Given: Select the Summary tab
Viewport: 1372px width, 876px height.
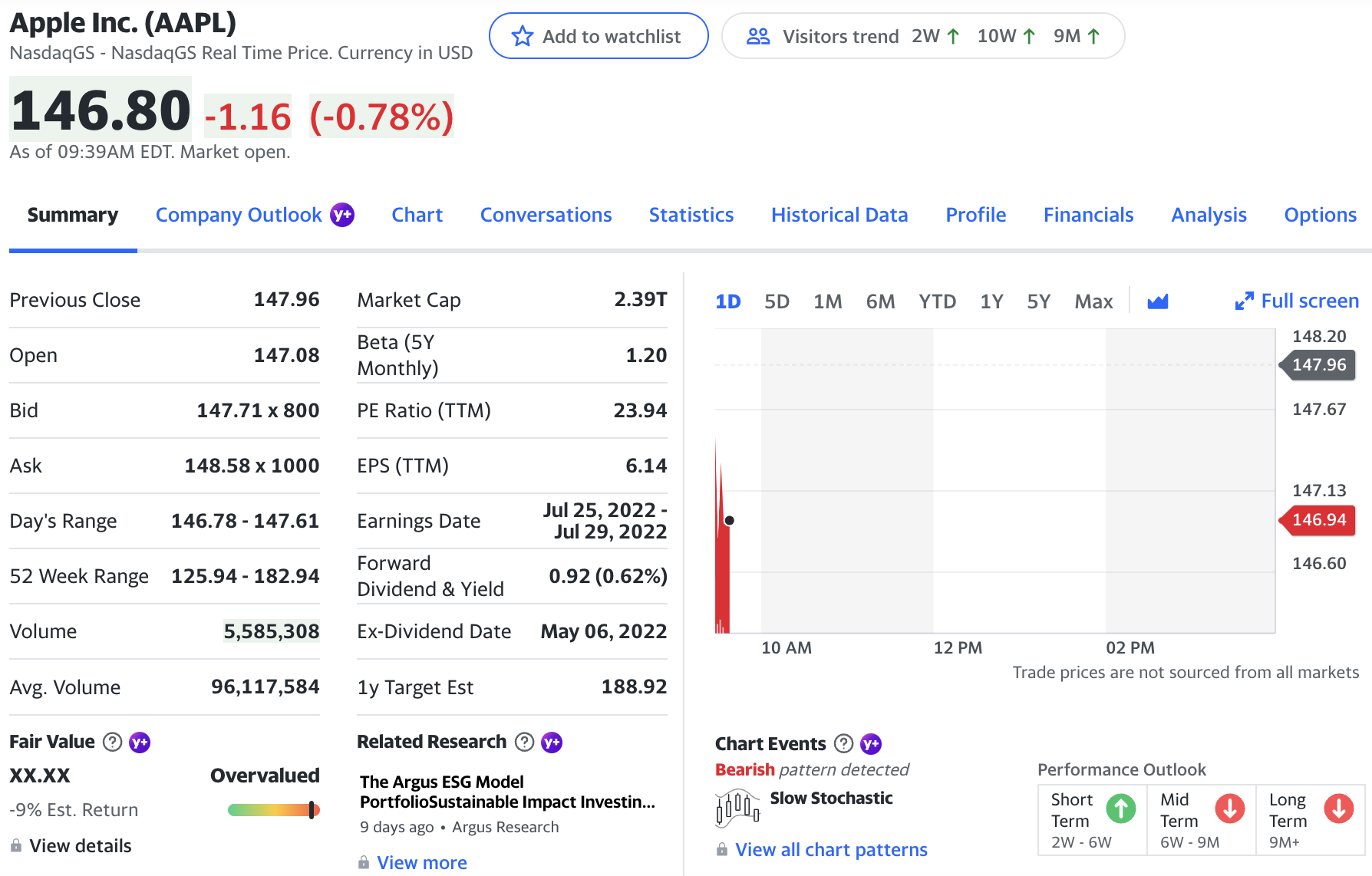Looking at the screenshot, I should (73, 215).
